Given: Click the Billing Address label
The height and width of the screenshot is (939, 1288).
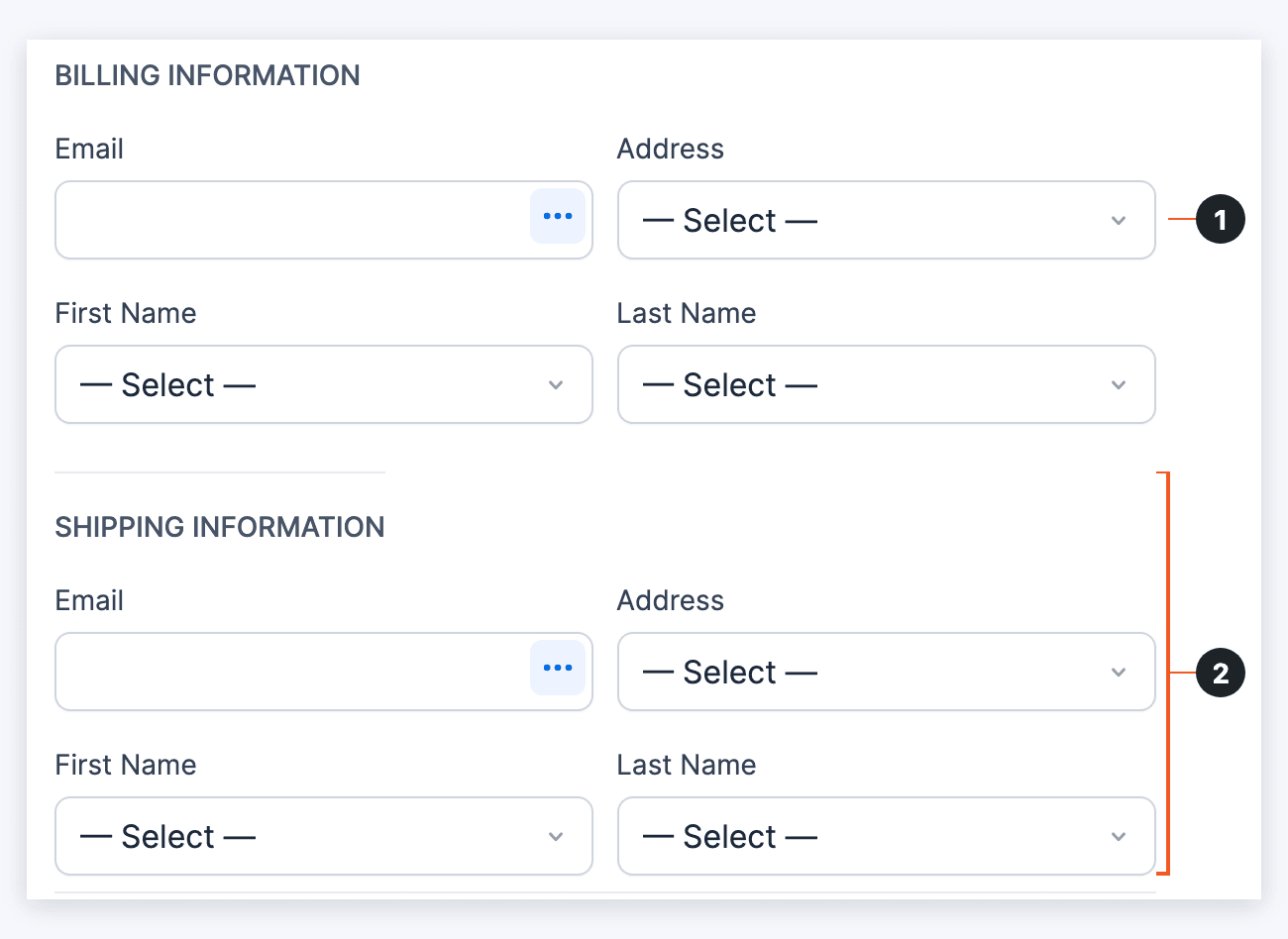Looking at the screenshot, I should pyautogui.click(x=671, y=149).
